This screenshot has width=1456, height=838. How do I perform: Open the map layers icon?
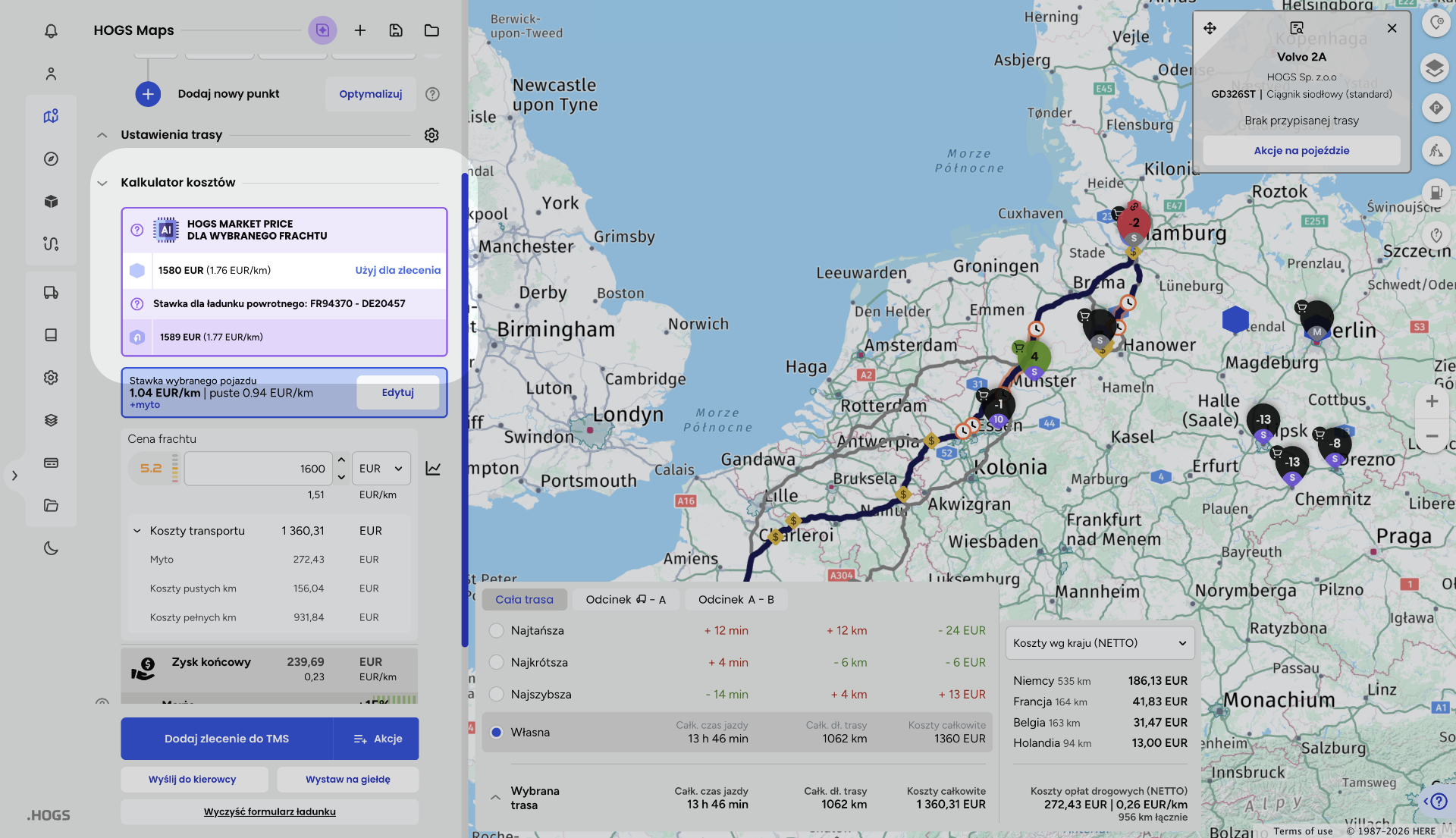click(x=1434, y=68)
